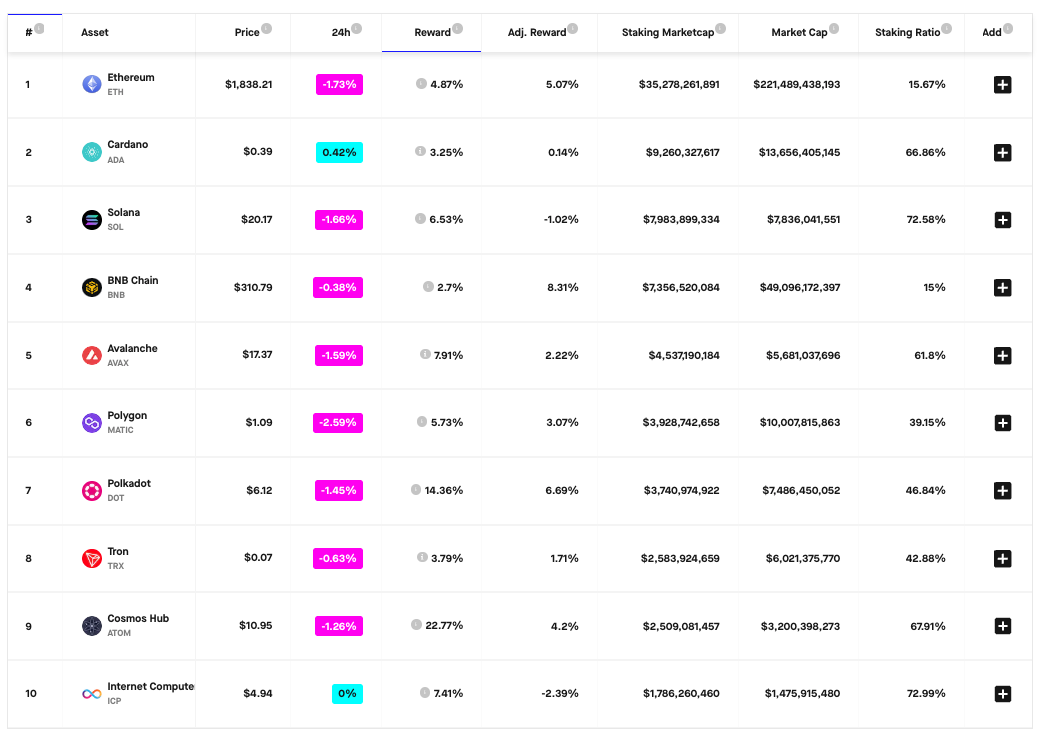Sort by Adj. Reward column header

click(x=537, y=33)
